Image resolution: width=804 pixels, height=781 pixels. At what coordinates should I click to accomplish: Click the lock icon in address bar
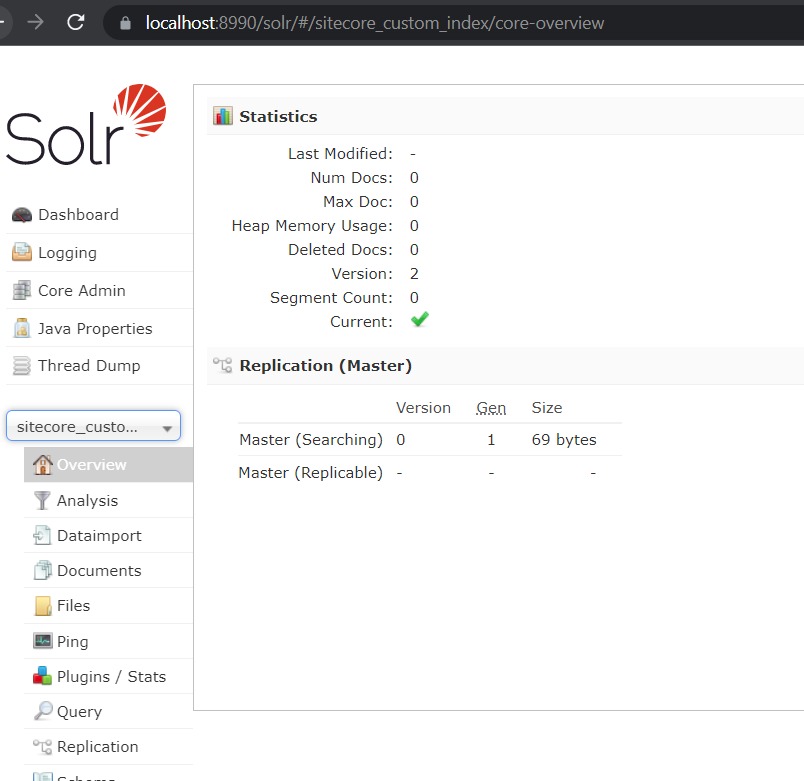click(x=125, y=23)
